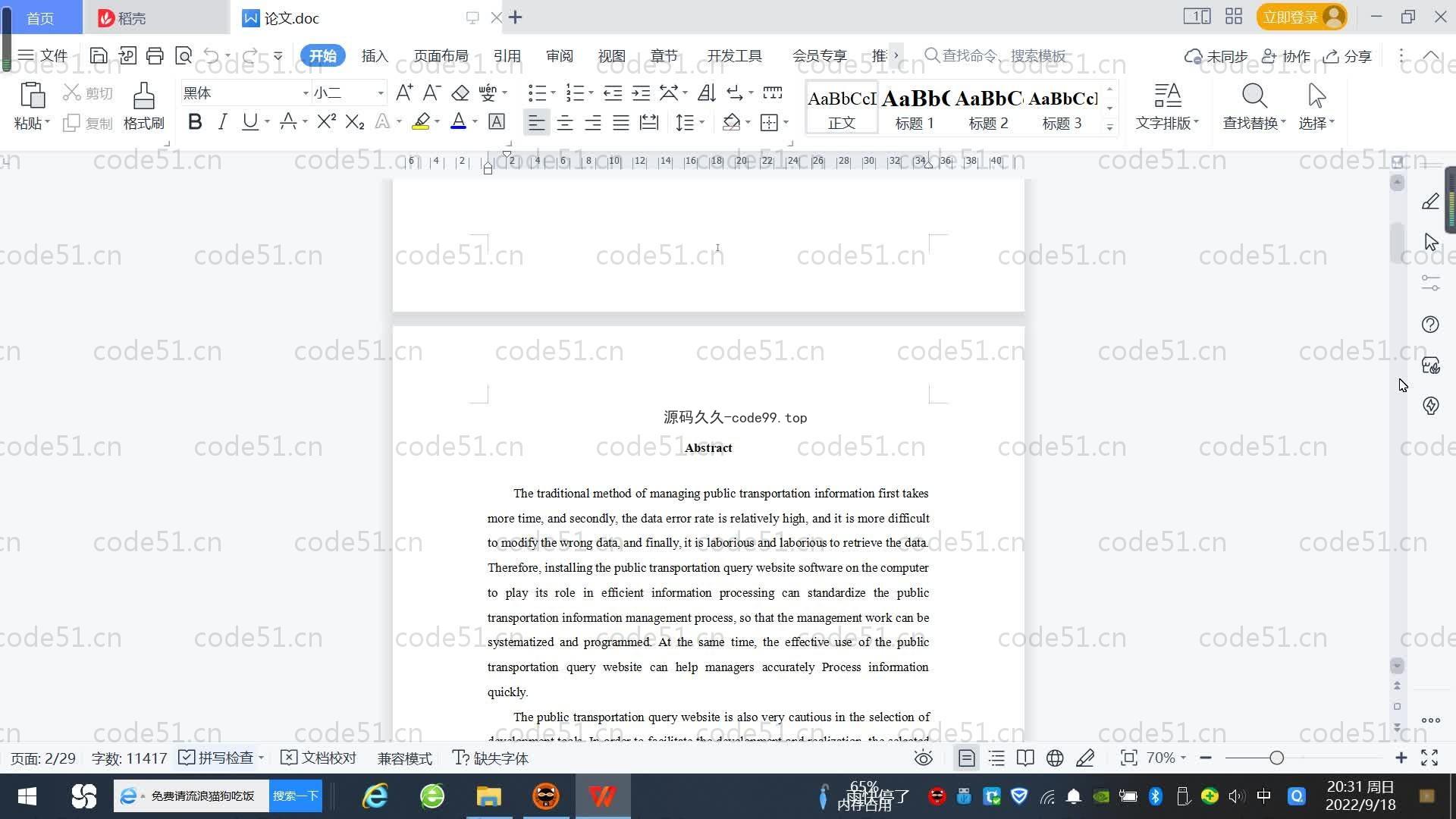Apply superscript formatting
This screenshot has width=1456, height=819.
coord(326,122)
